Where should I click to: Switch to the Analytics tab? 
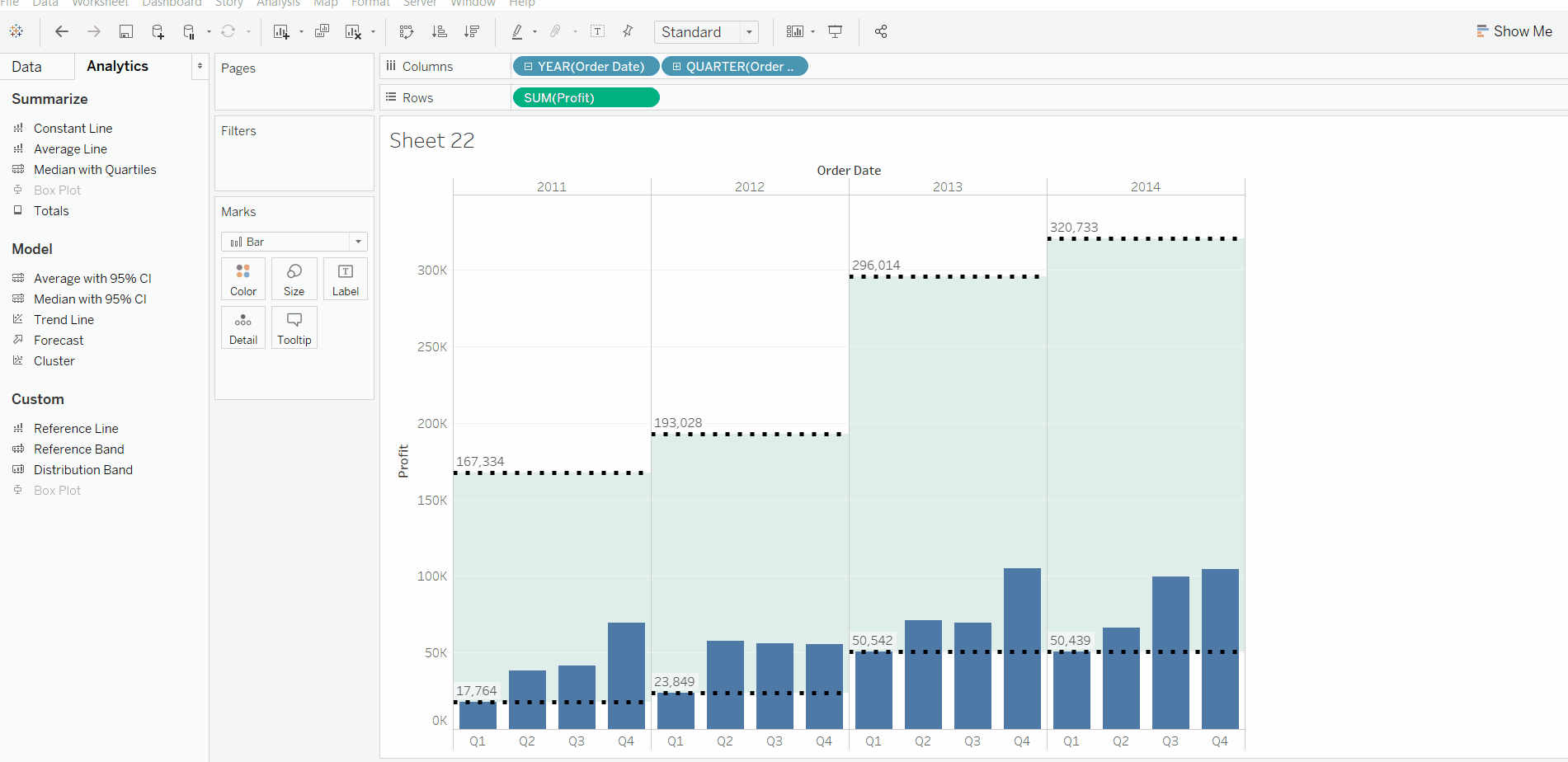(x=118, y=66)
